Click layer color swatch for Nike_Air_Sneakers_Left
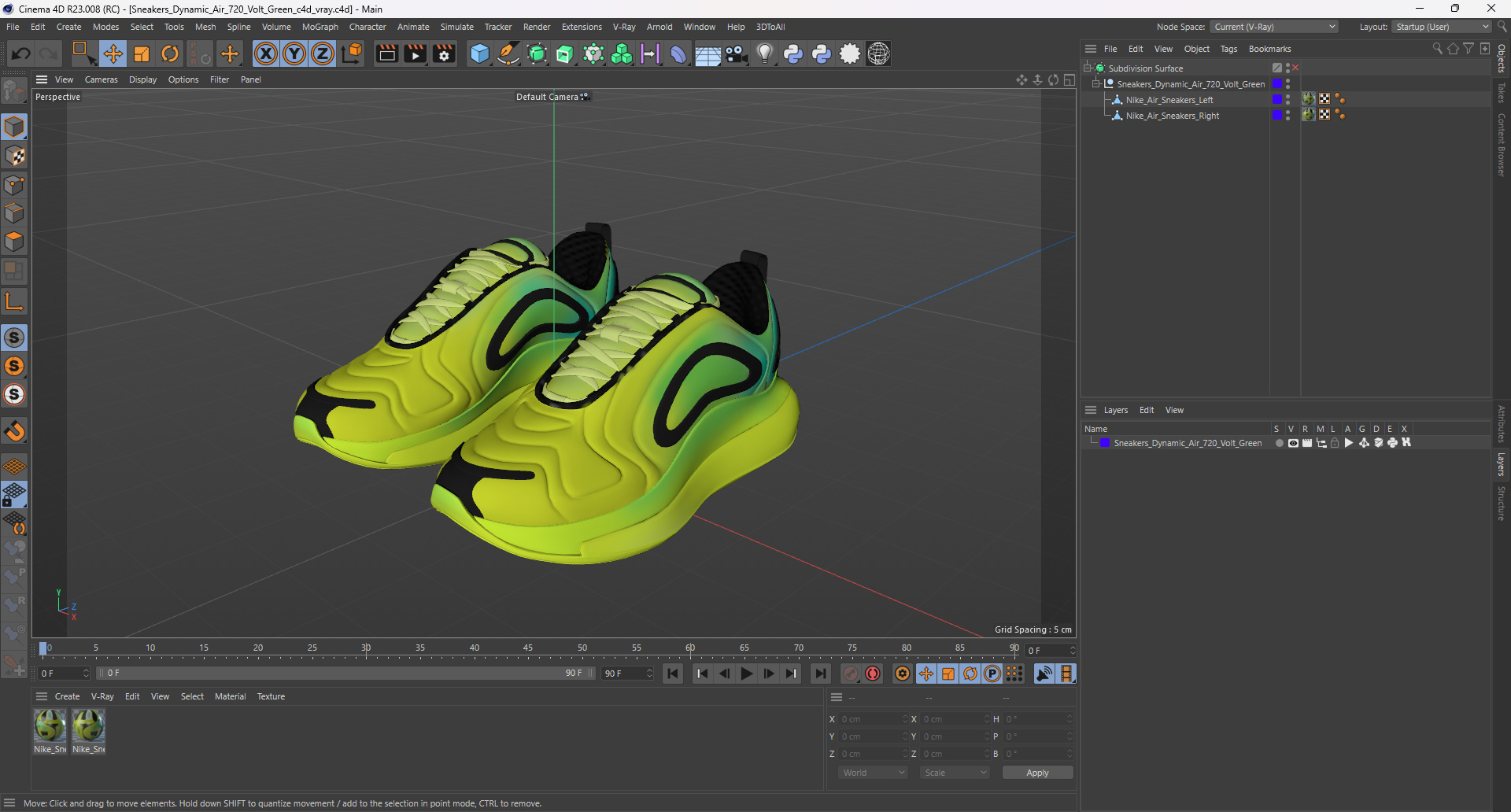This screenshot has height=812, width=1511. [x=1277, y=99]
